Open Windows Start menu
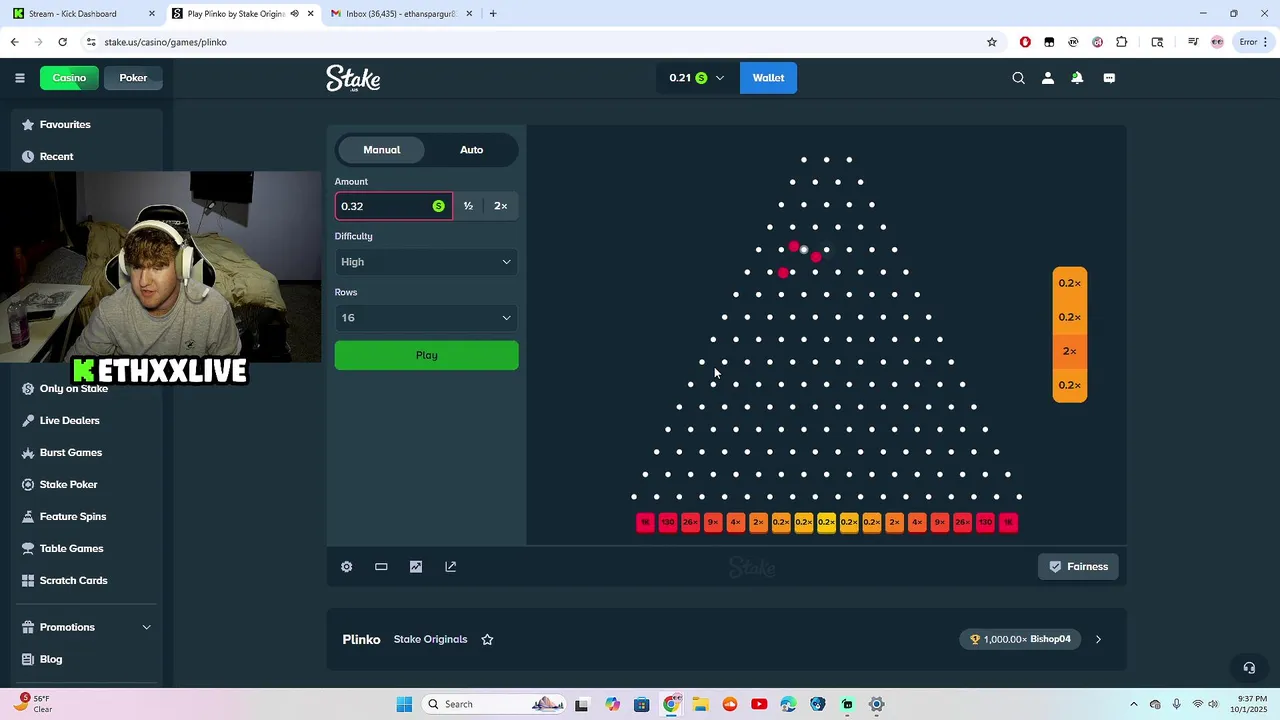 point(404,704)
